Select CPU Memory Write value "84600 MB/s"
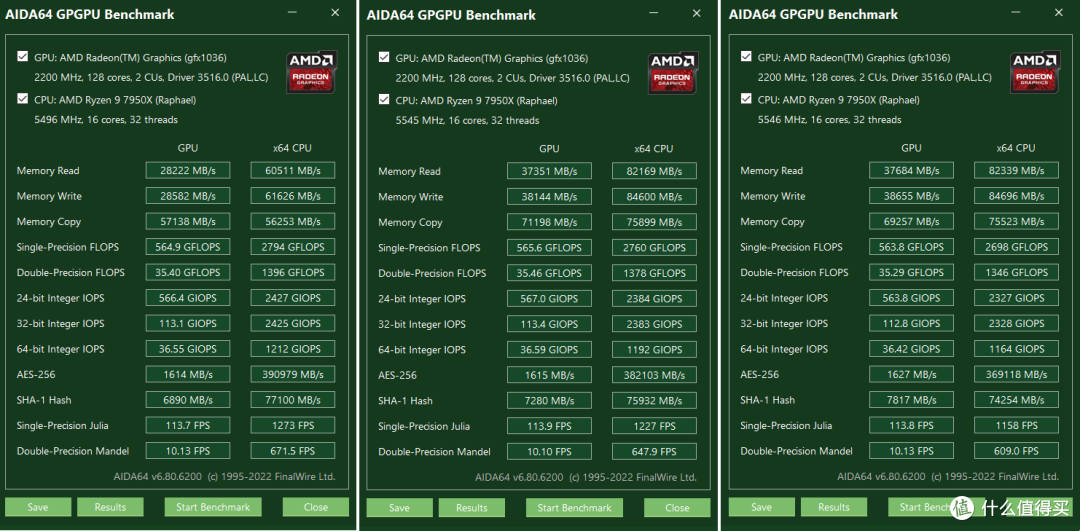 [x=654, y=197]
